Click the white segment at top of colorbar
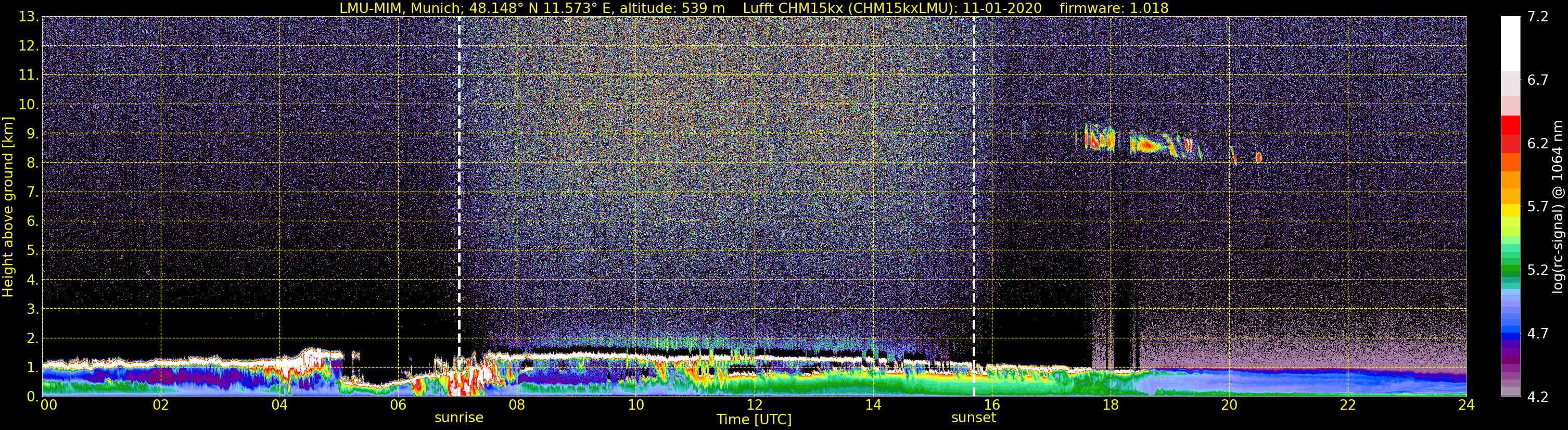 click(1510, 44)
